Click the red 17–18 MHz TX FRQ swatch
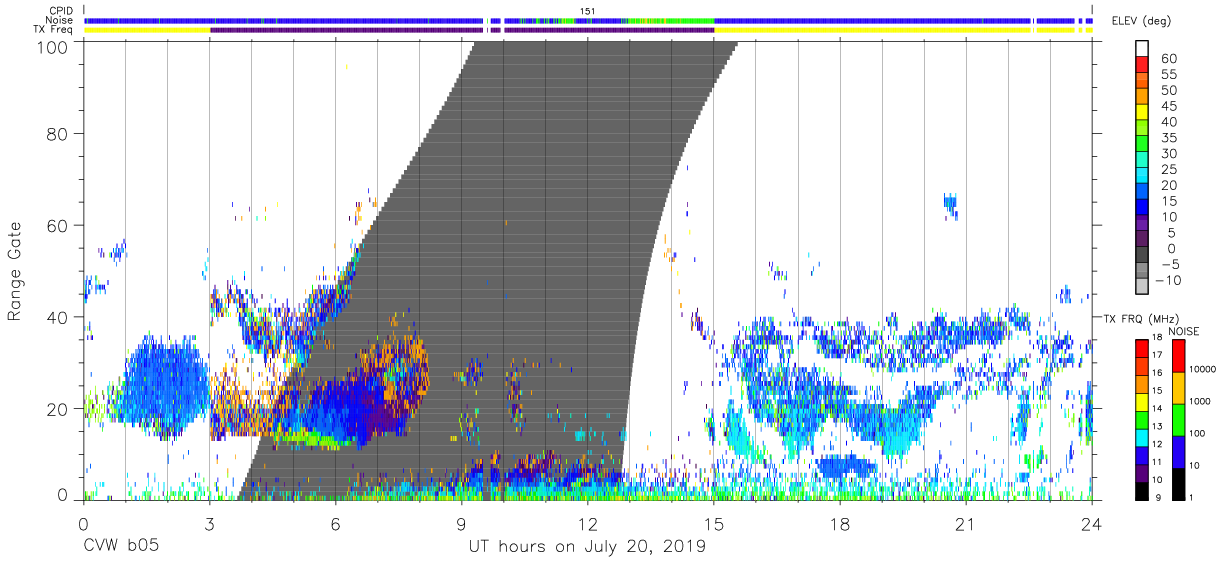Image resolution: width=1228 pixels, height=567 pixels. coord(1142,349)
